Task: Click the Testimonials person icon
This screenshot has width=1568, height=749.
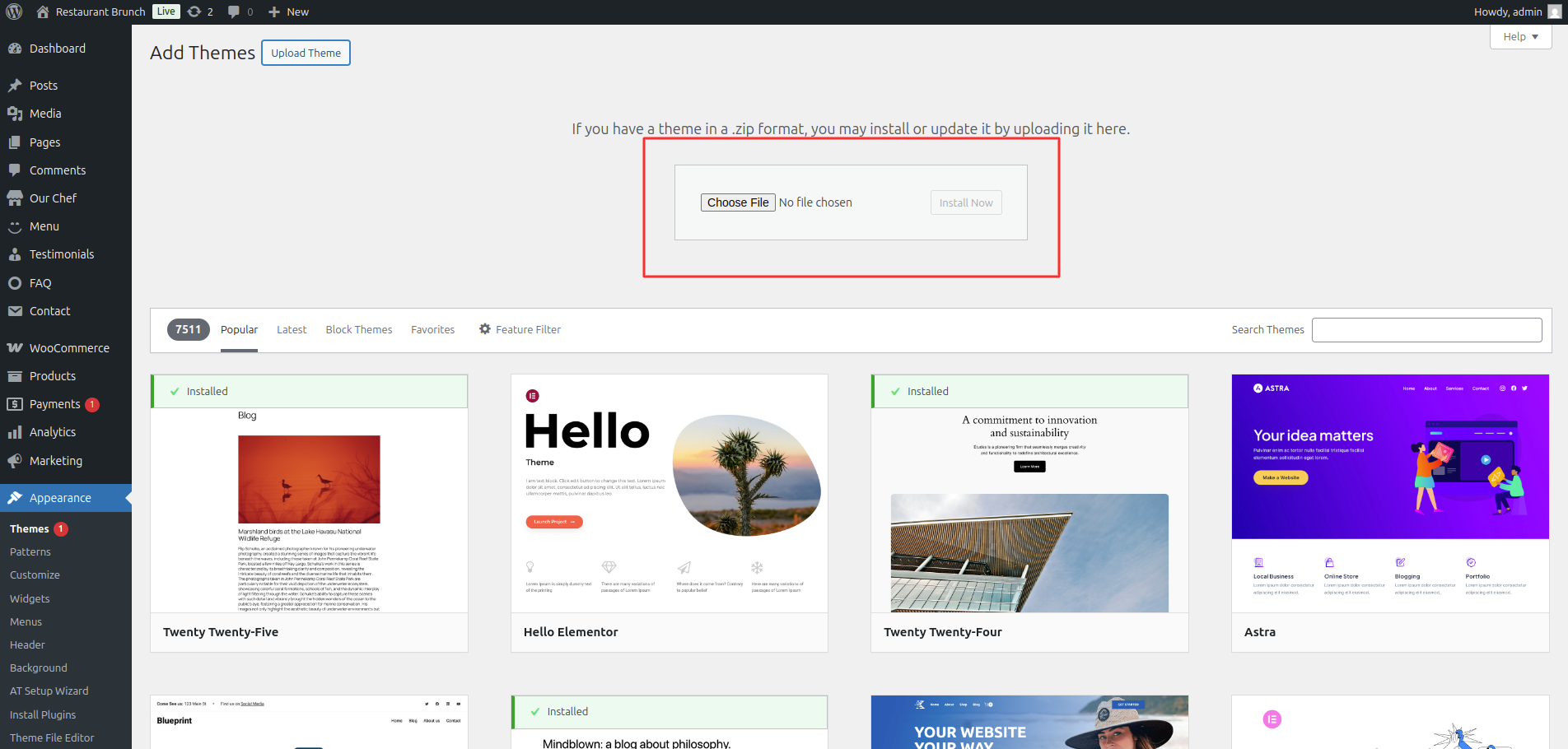Action: [15, 254]
